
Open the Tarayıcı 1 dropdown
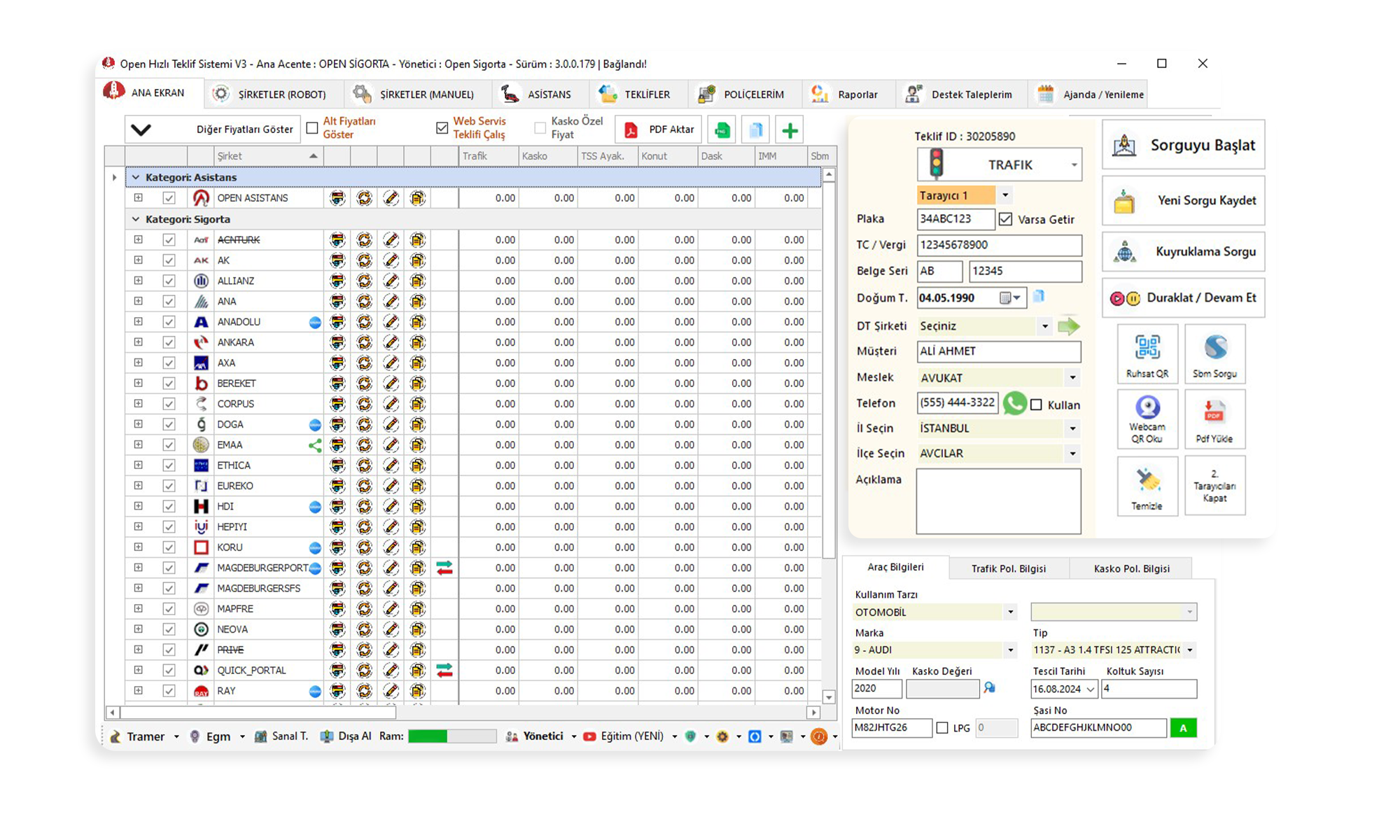click(1005, 195)
